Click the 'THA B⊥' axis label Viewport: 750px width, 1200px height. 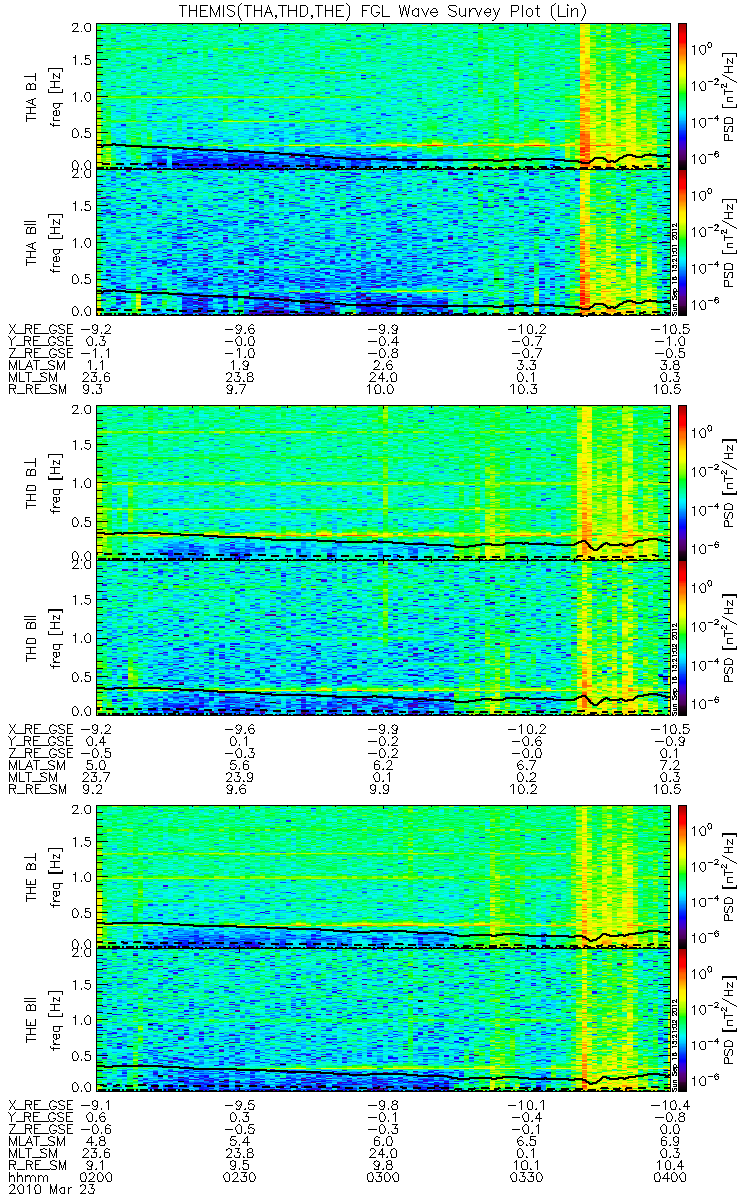(x=32, y=95)
